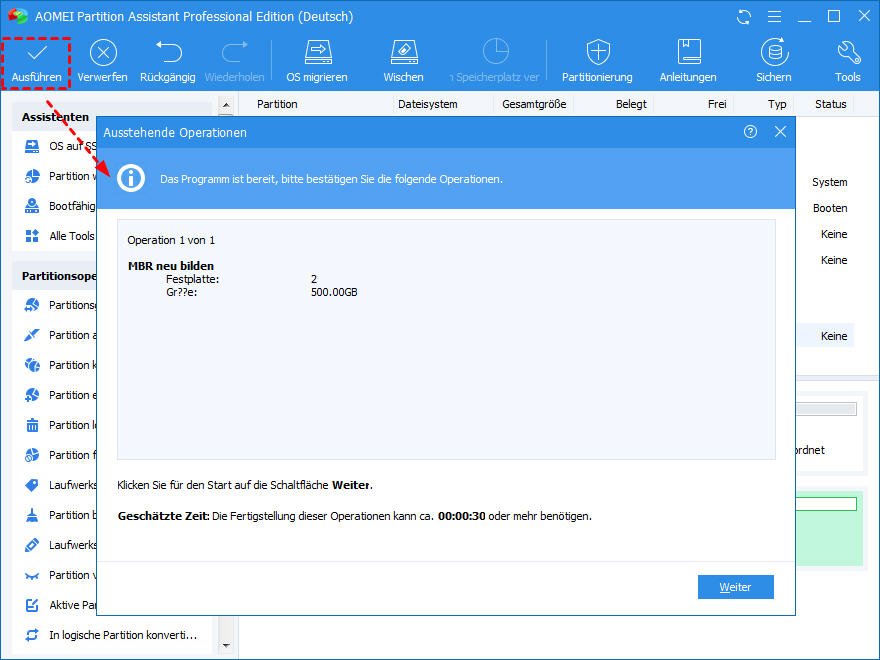Click help icon in Ausstehende Operationen dialog
This screenshot has height=660, width=880.
click(x=750, y=132)
